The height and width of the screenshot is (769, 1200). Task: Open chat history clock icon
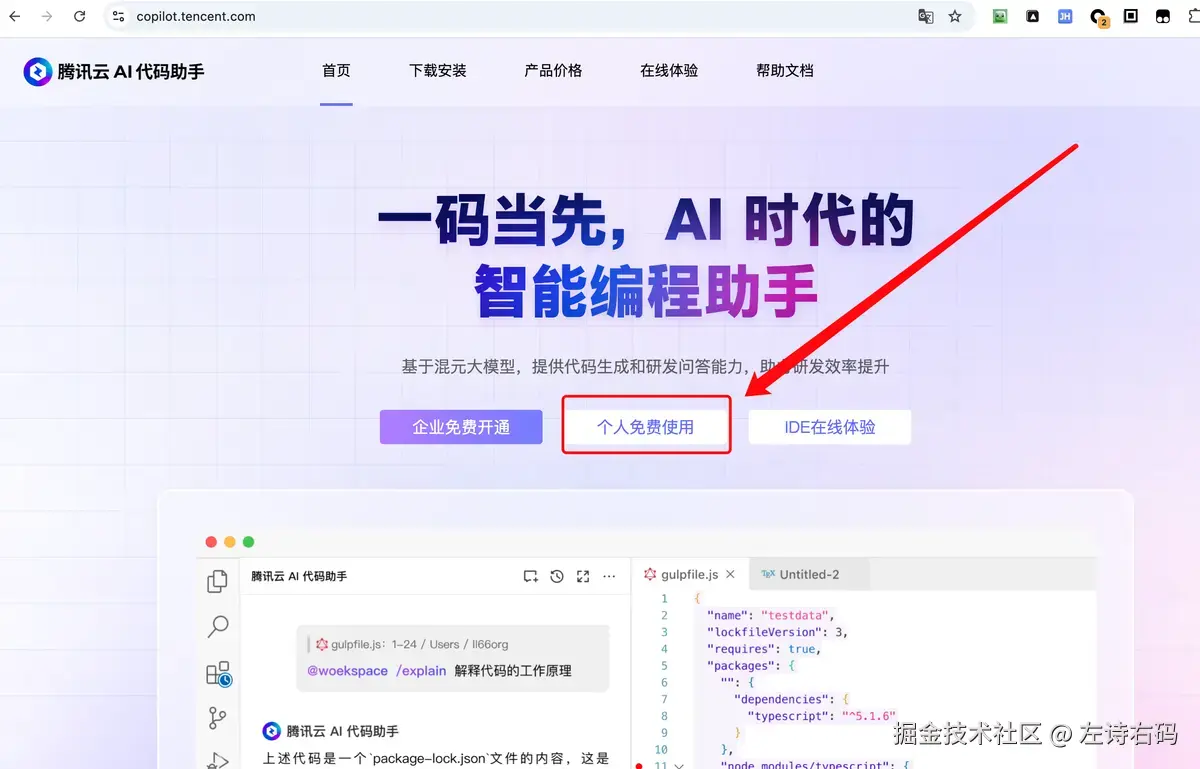click(557, 576)
